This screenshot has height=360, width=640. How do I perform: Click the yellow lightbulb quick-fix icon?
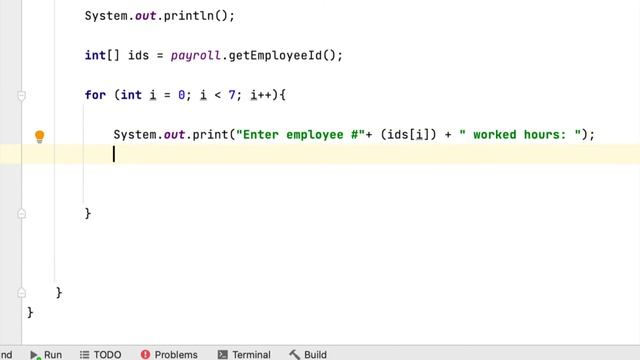click(40, 136)
